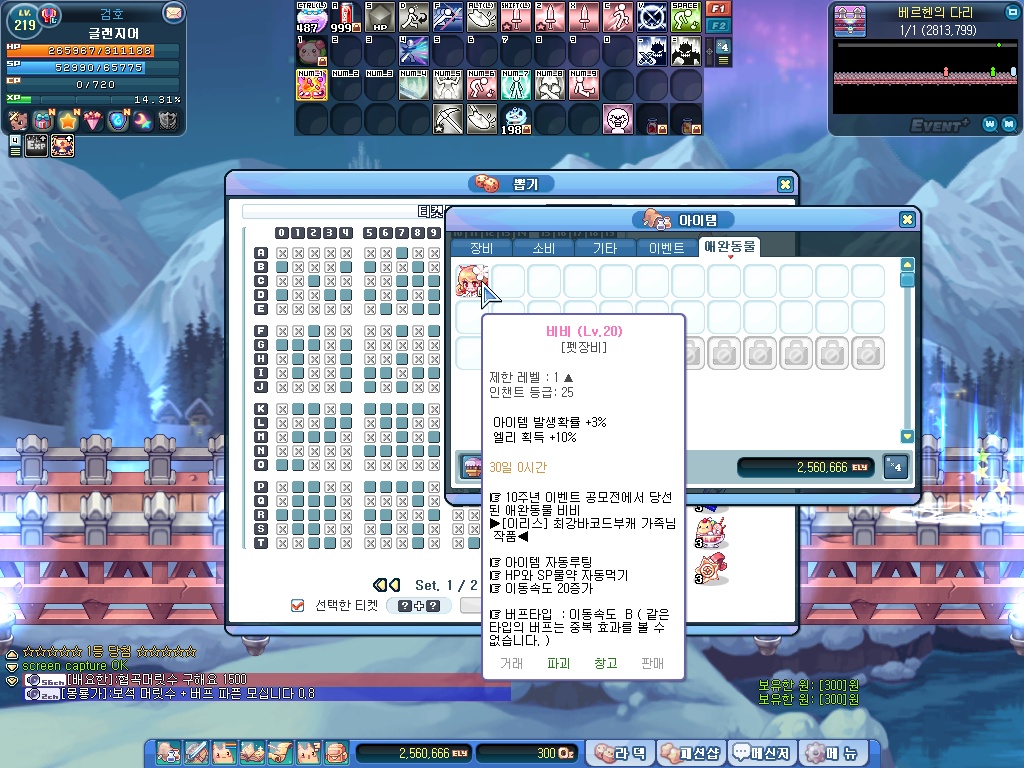
Task: Activate the D key running skill
Action: point(414,17)
